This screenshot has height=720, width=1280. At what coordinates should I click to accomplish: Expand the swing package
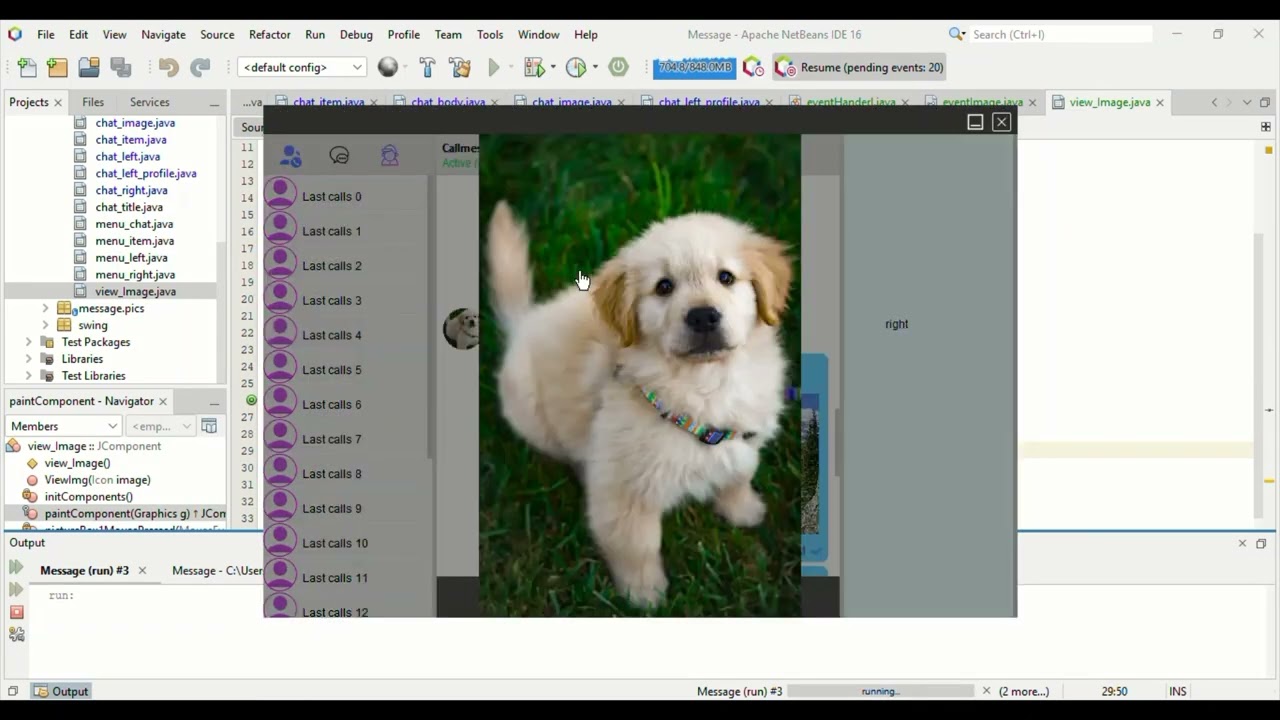click(45, 325)
